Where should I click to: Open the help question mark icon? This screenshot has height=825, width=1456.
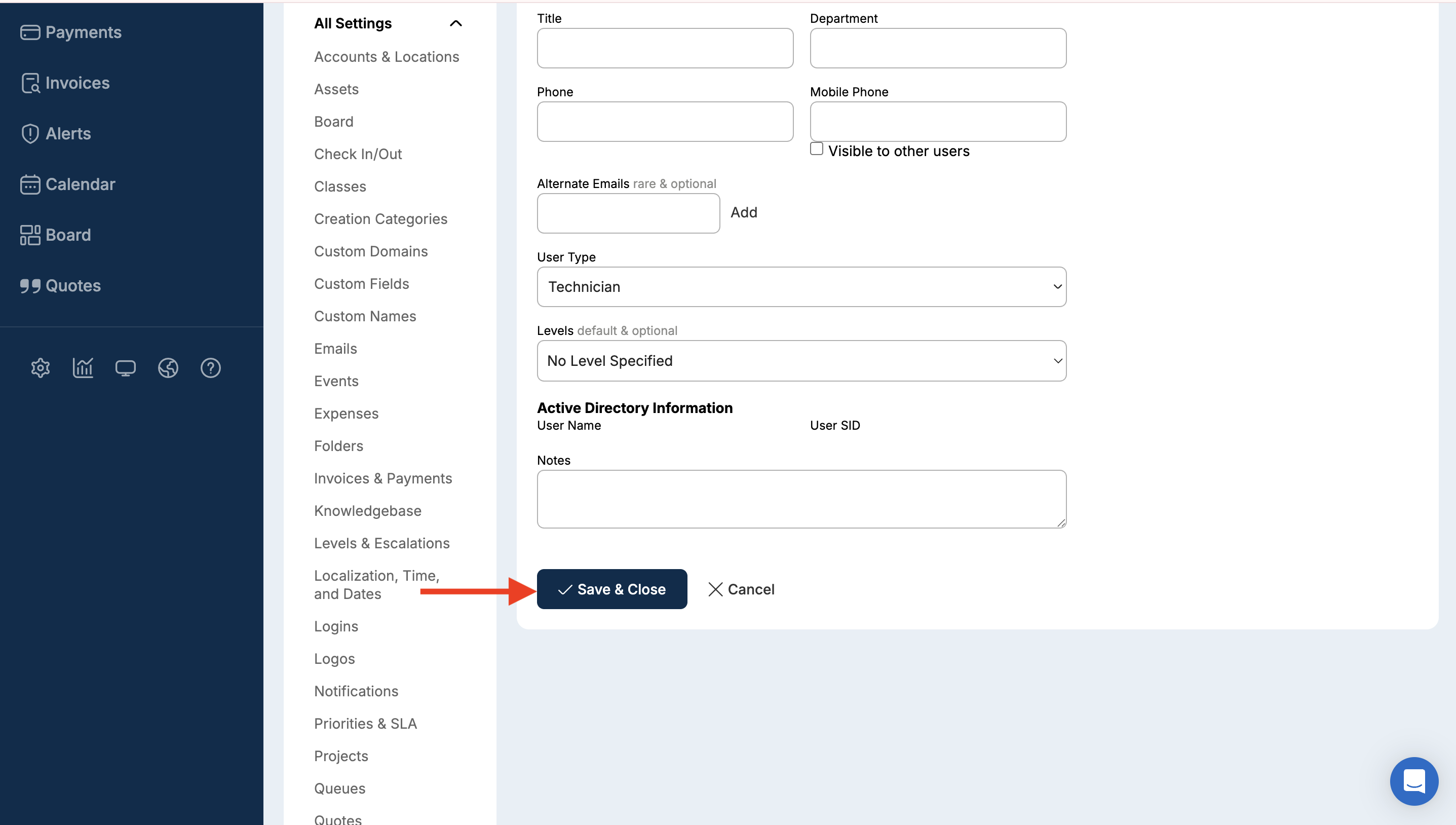coord(210,368)
